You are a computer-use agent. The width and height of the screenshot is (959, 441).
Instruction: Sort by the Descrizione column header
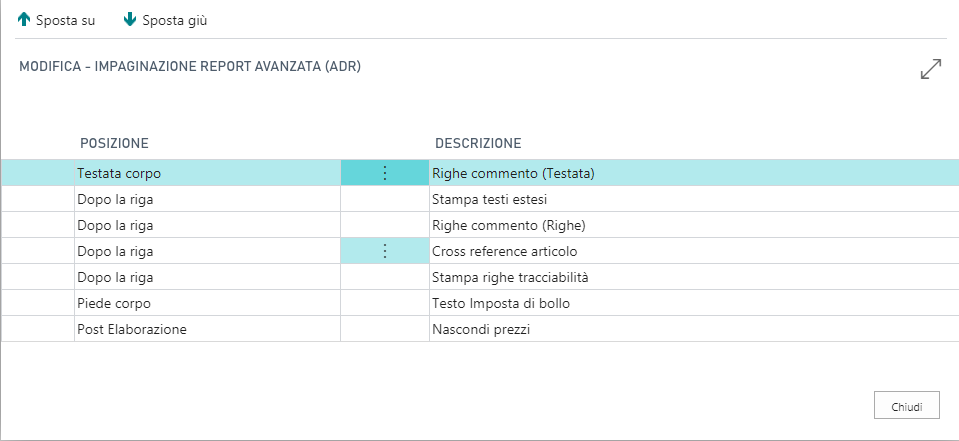[477, 143]
